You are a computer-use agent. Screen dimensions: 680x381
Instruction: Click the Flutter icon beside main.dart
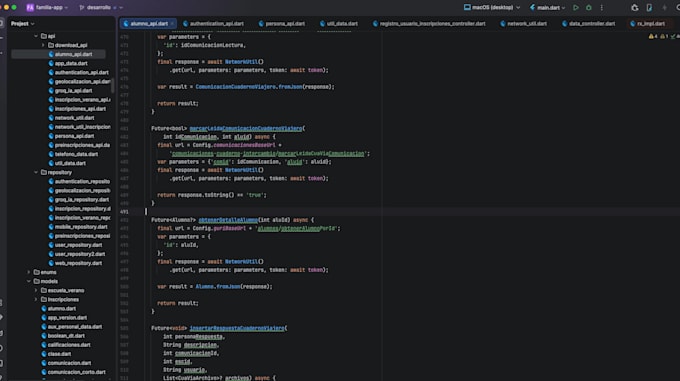(x=532, y=7)
